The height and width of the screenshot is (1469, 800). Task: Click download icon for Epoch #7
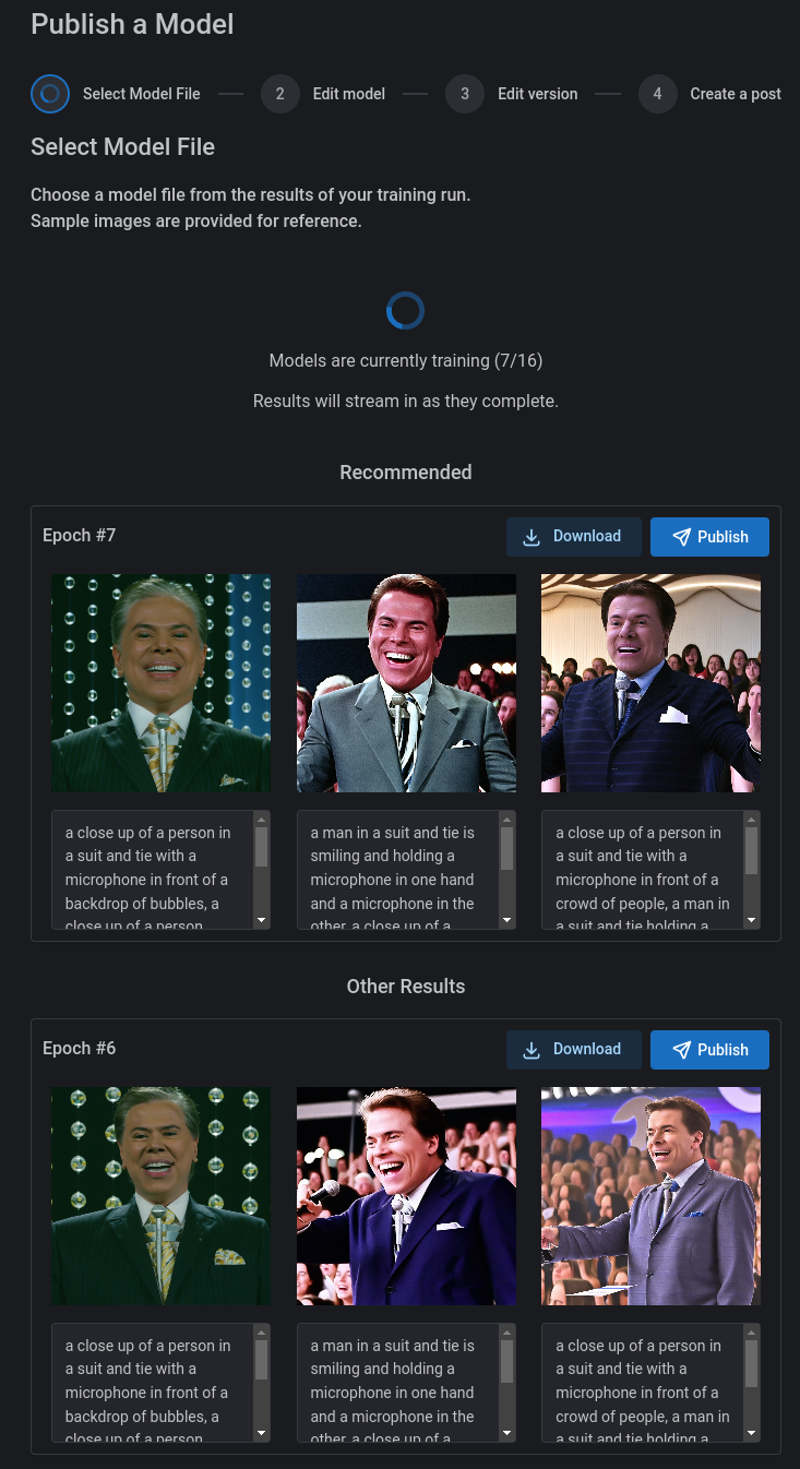pos(532,537)
